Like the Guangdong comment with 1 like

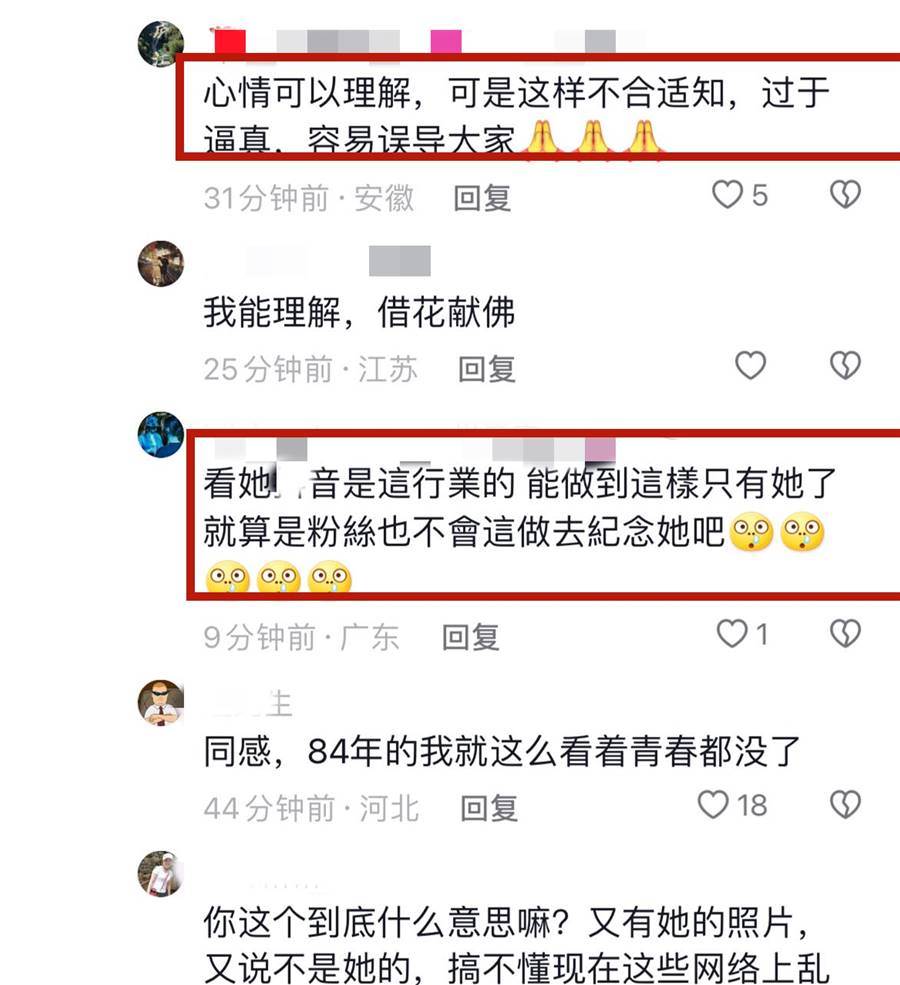point(732,633)
